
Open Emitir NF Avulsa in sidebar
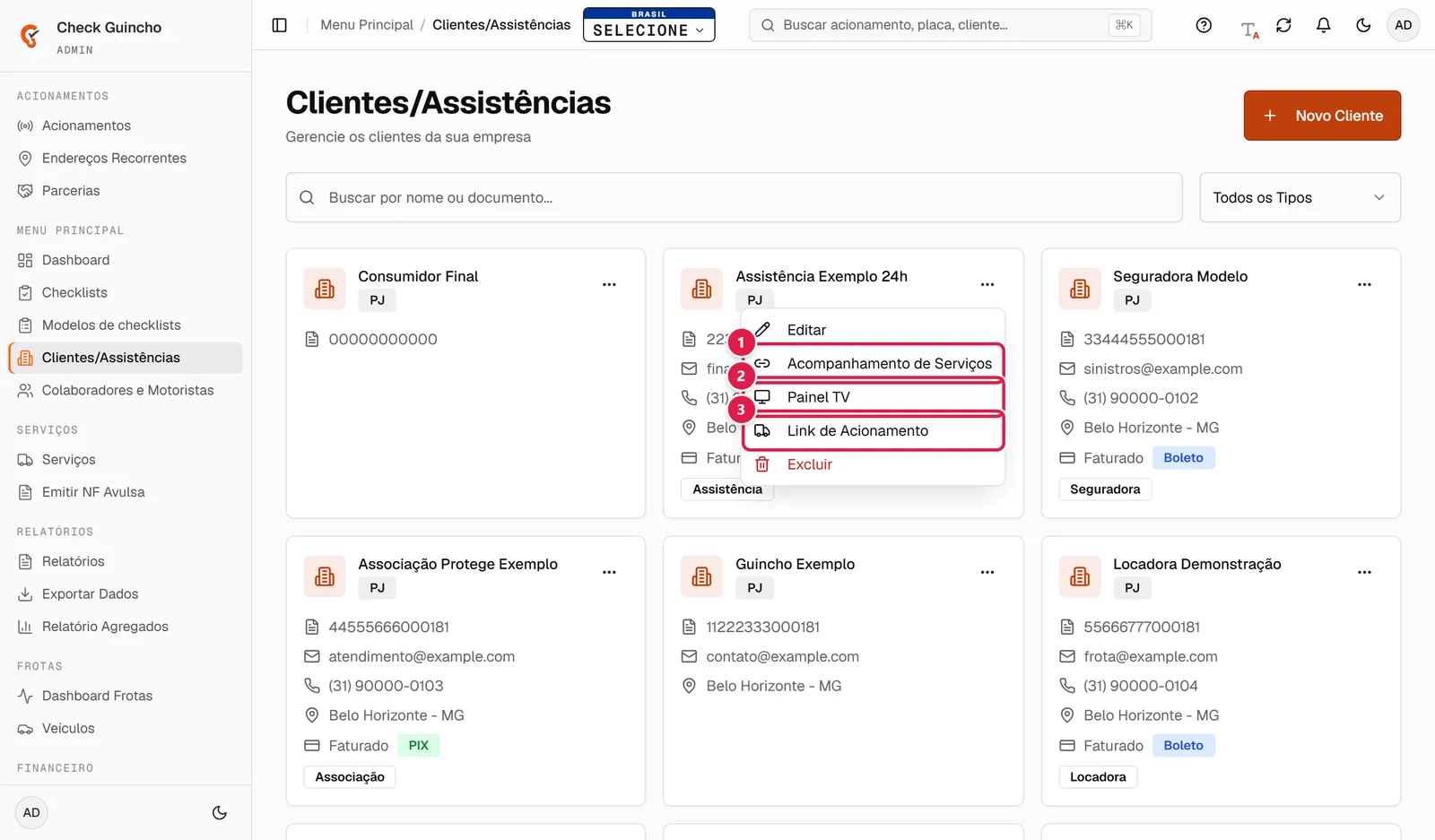pyautogui.click(x=126, y=491)
